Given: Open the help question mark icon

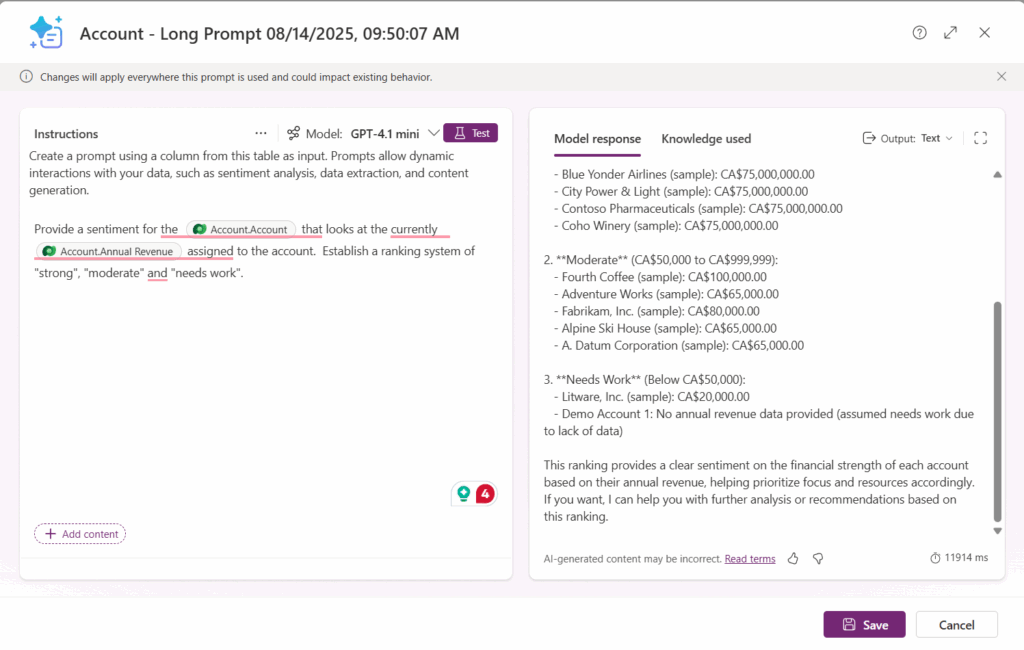Looking at the screenshot, I should 920,33.
